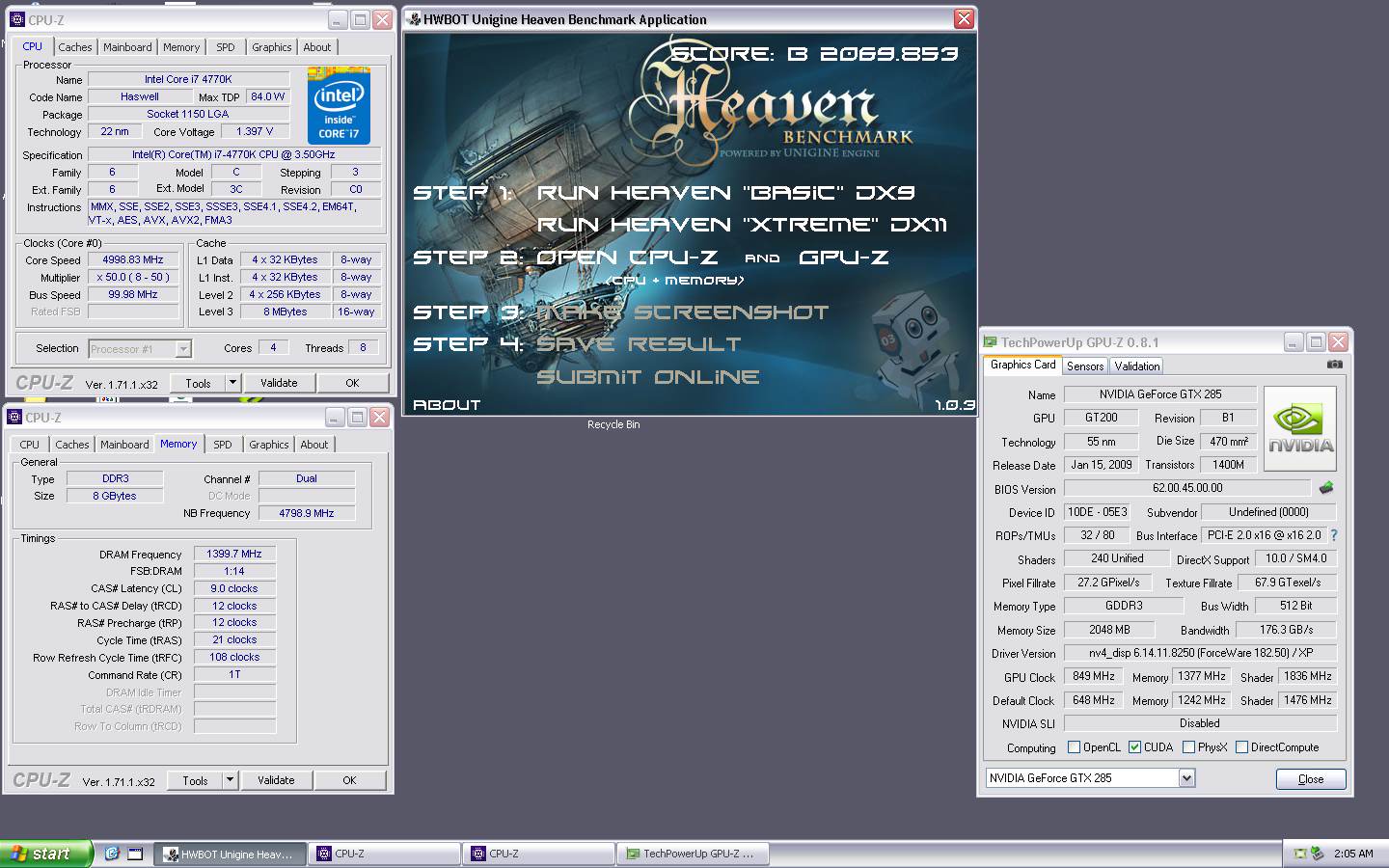Expand the Tools dropdown arrow in bottom CPU-Z
This screenshot has height=868, width=1389.
pyautogui.click(x=230, y=780)
